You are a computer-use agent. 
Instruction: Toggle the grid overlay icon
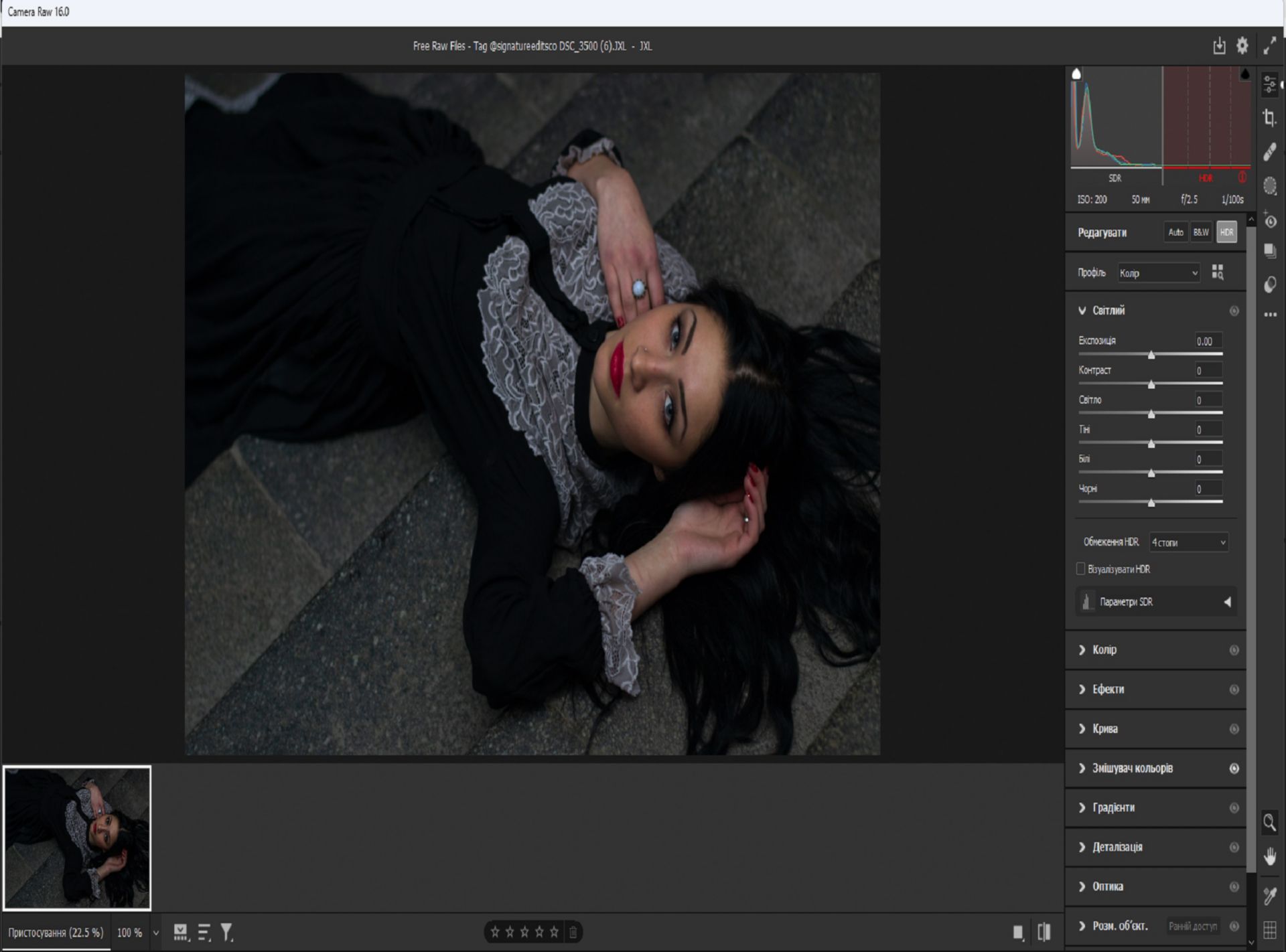coord(1269,929)
